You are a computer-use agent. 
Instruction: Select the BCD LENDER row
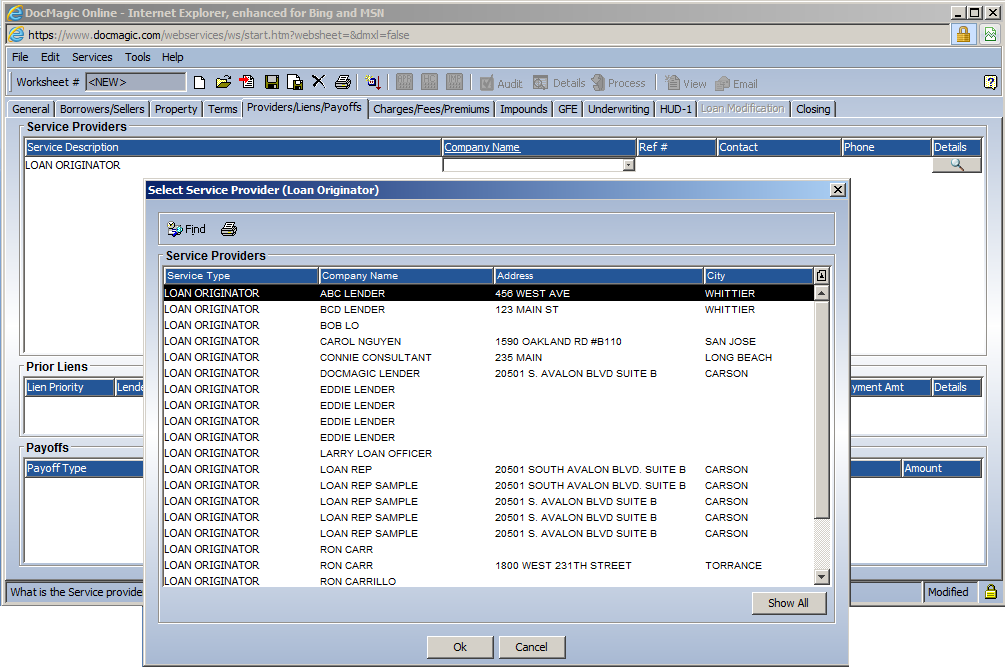tap(488, 309)
